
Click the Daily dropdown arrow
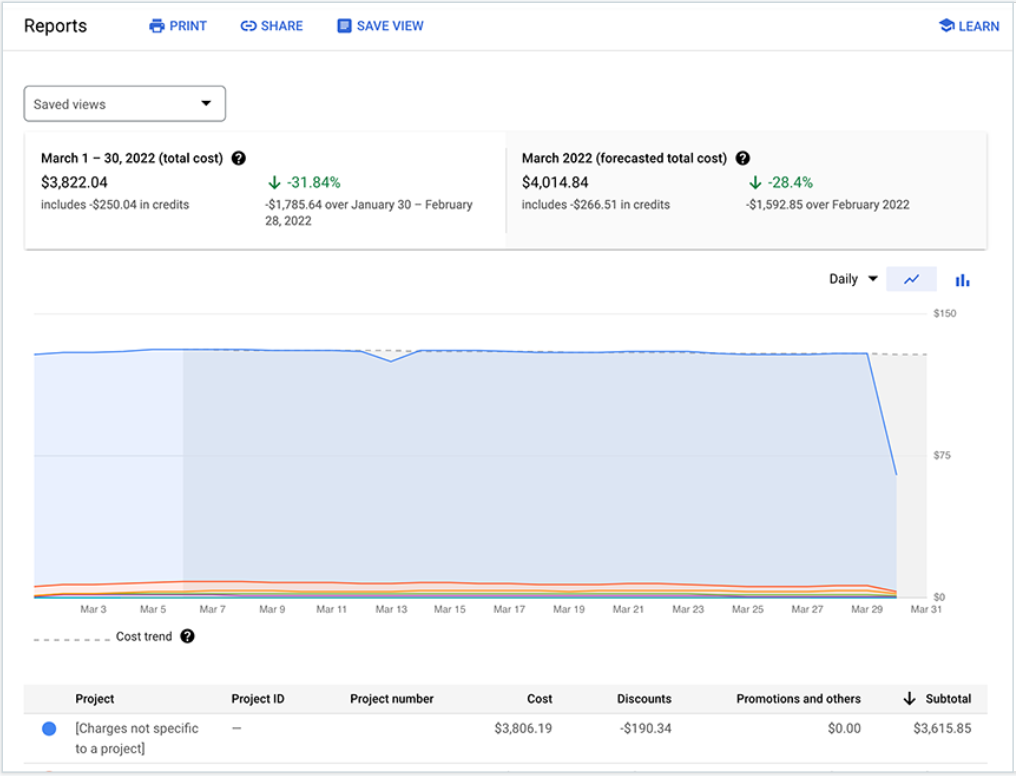point(873,279)
